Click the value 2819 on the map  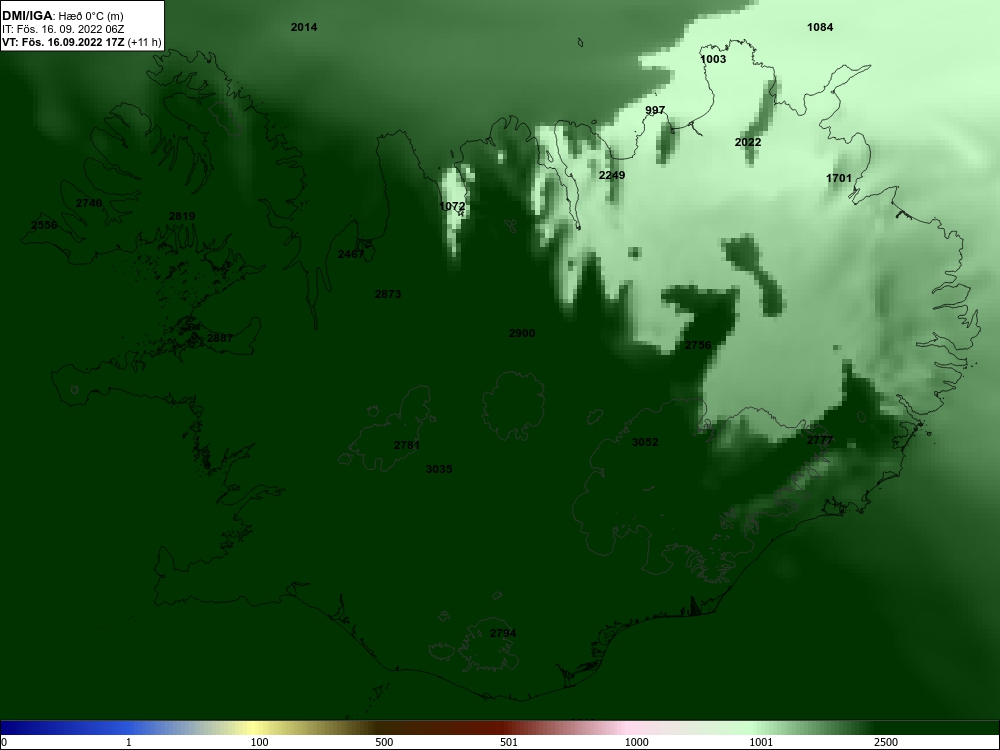[x=182, y=216]
